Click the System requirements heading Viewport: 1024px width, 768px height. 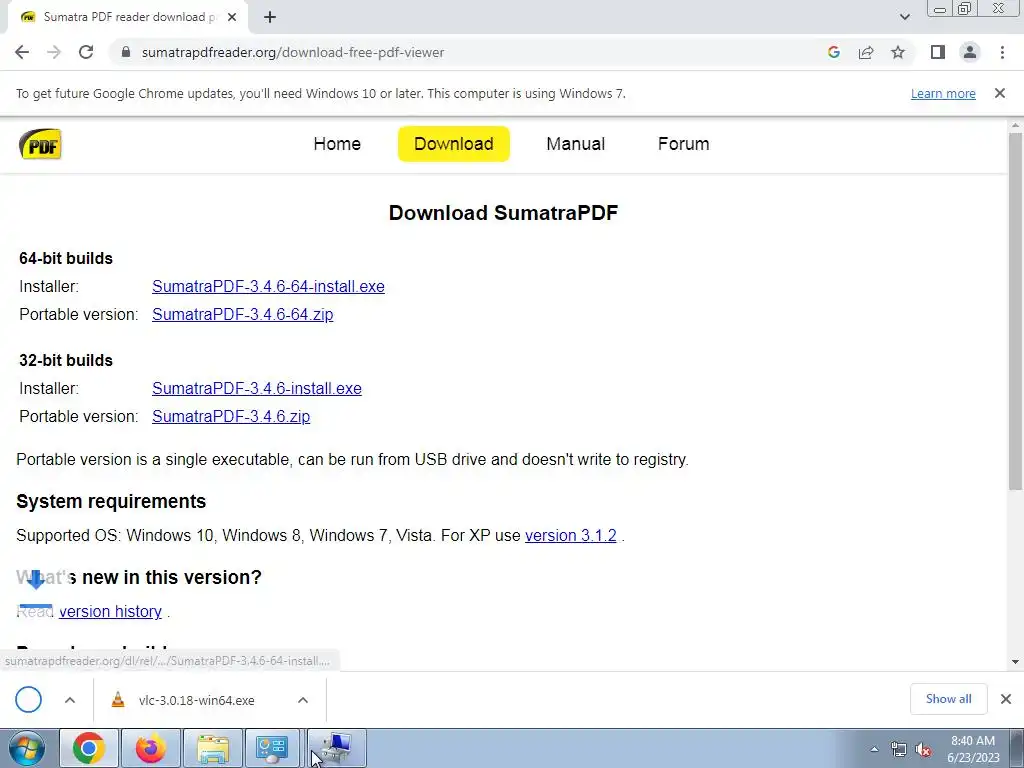coord(111,501)
